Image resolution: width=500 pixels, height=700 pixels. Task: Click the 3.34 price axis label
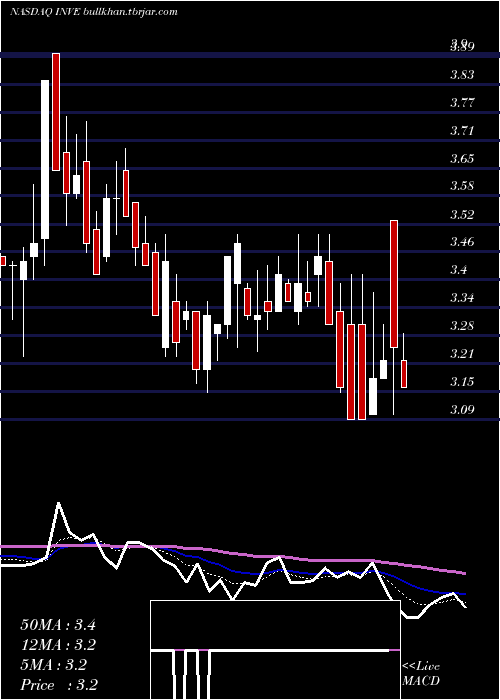click(x=462, y=298)
